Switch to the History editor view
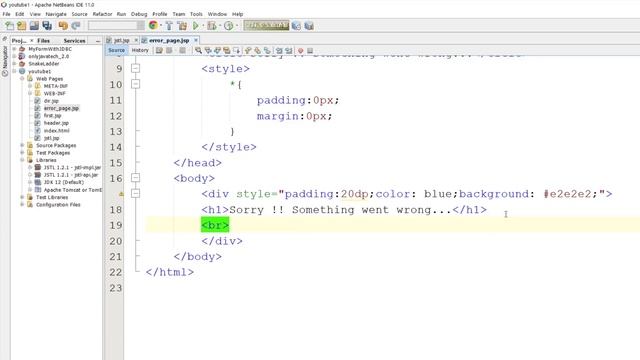Image resolution: width=640 pixels, height=360 pixels. (x=140, y=50)
